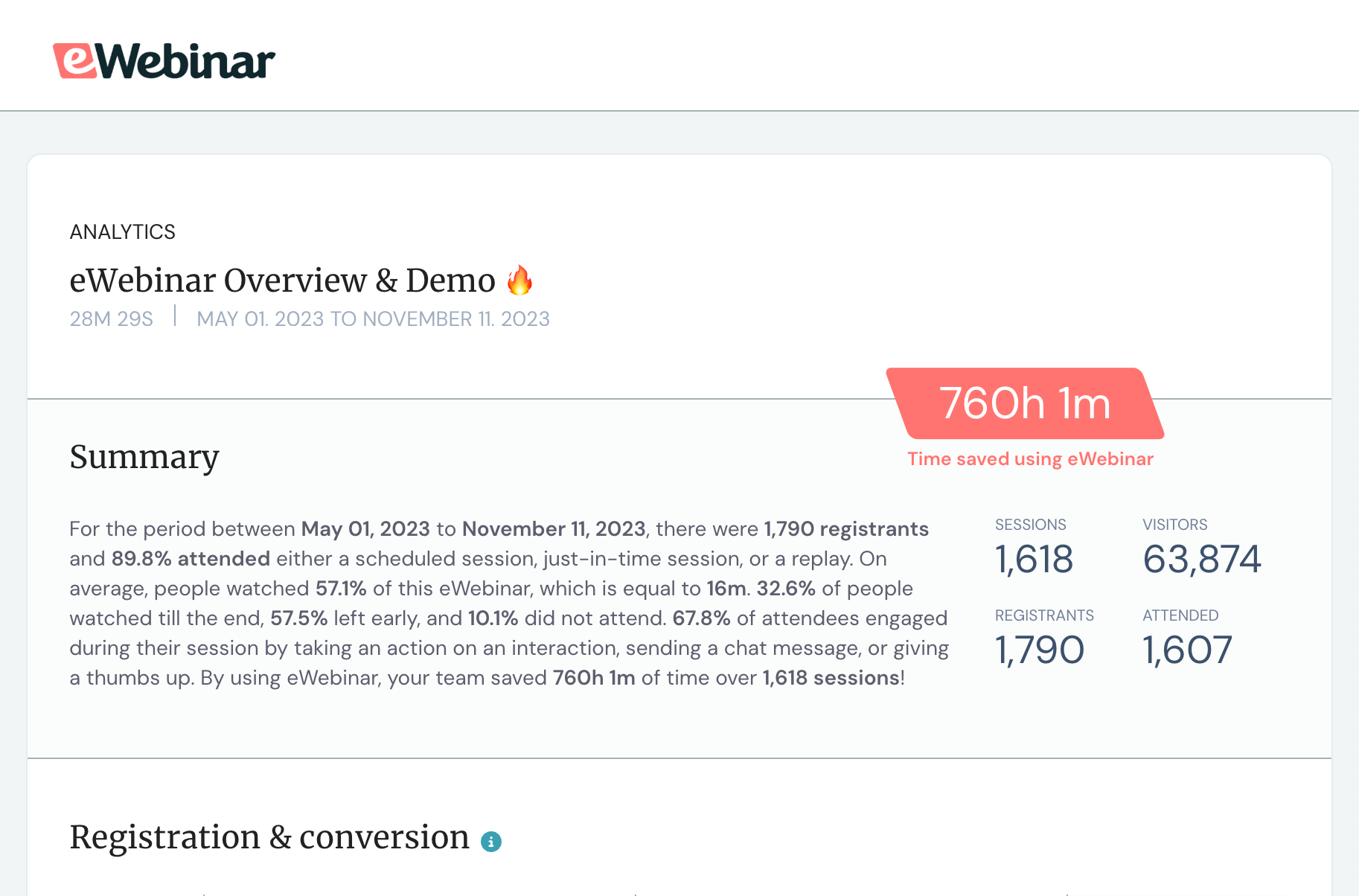Click the visitors 63,874 progress figure

coord(1203,560)
